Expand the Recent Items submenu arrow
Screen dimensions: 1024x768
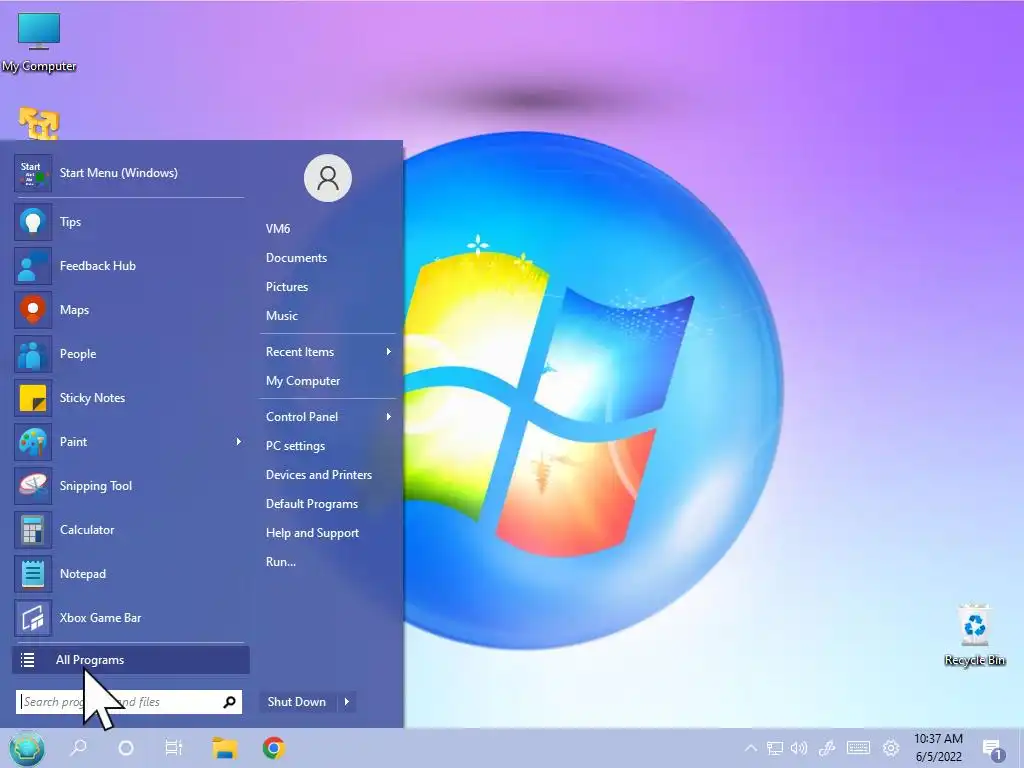(389, 352)
